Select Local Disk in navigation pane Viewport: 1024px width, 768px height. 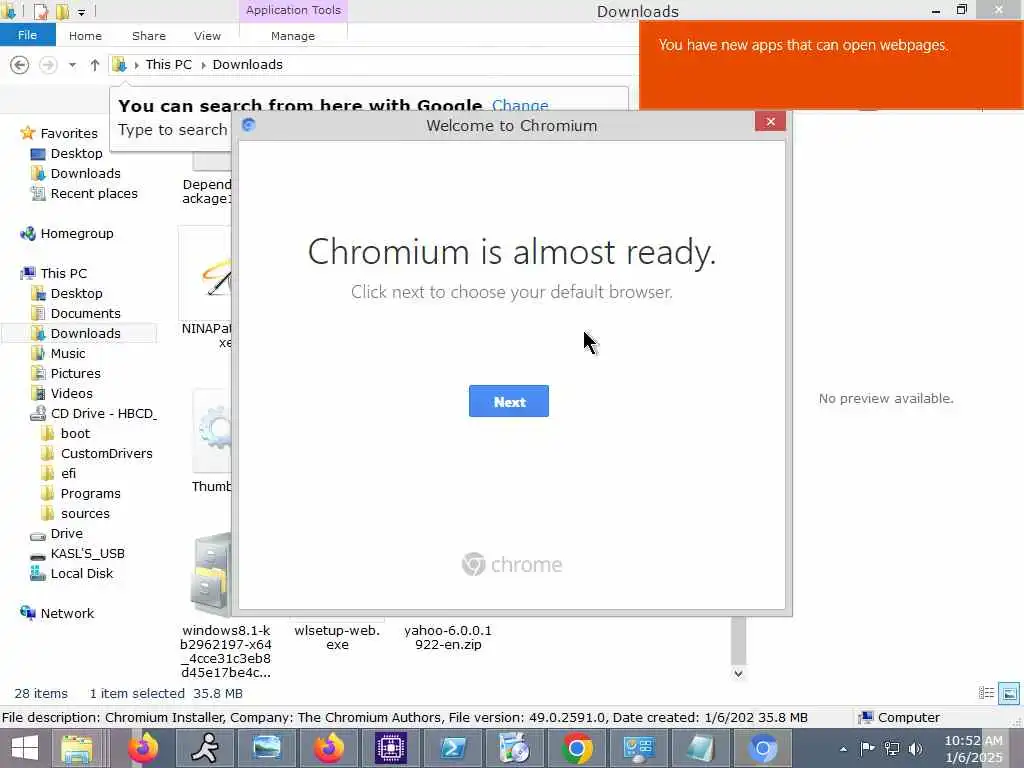click(x=82, y=573)
